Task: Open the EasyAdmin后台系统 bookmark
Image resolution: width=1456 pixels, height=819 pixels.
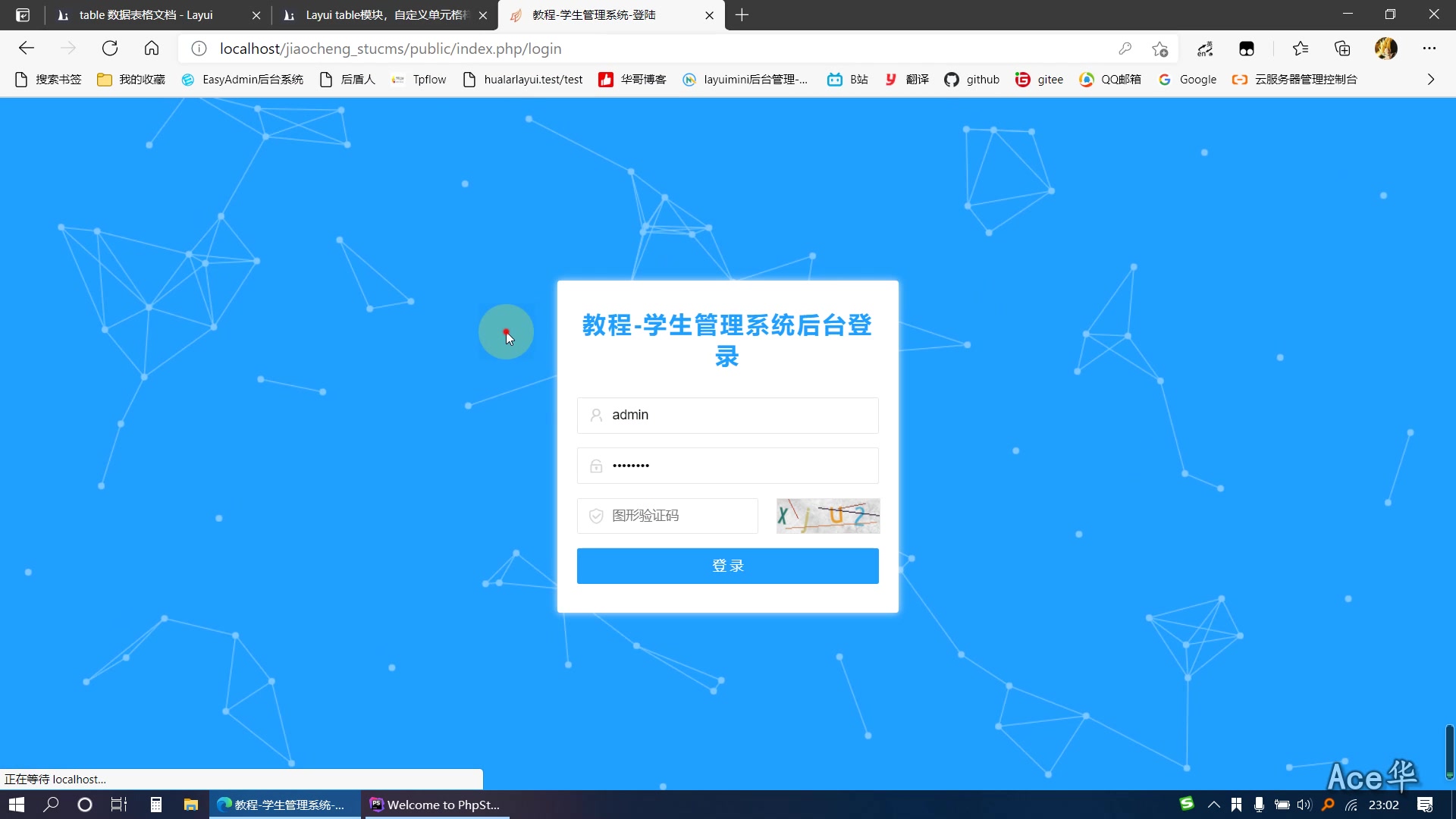Action: pyautogui.click(x=243, y=80)
